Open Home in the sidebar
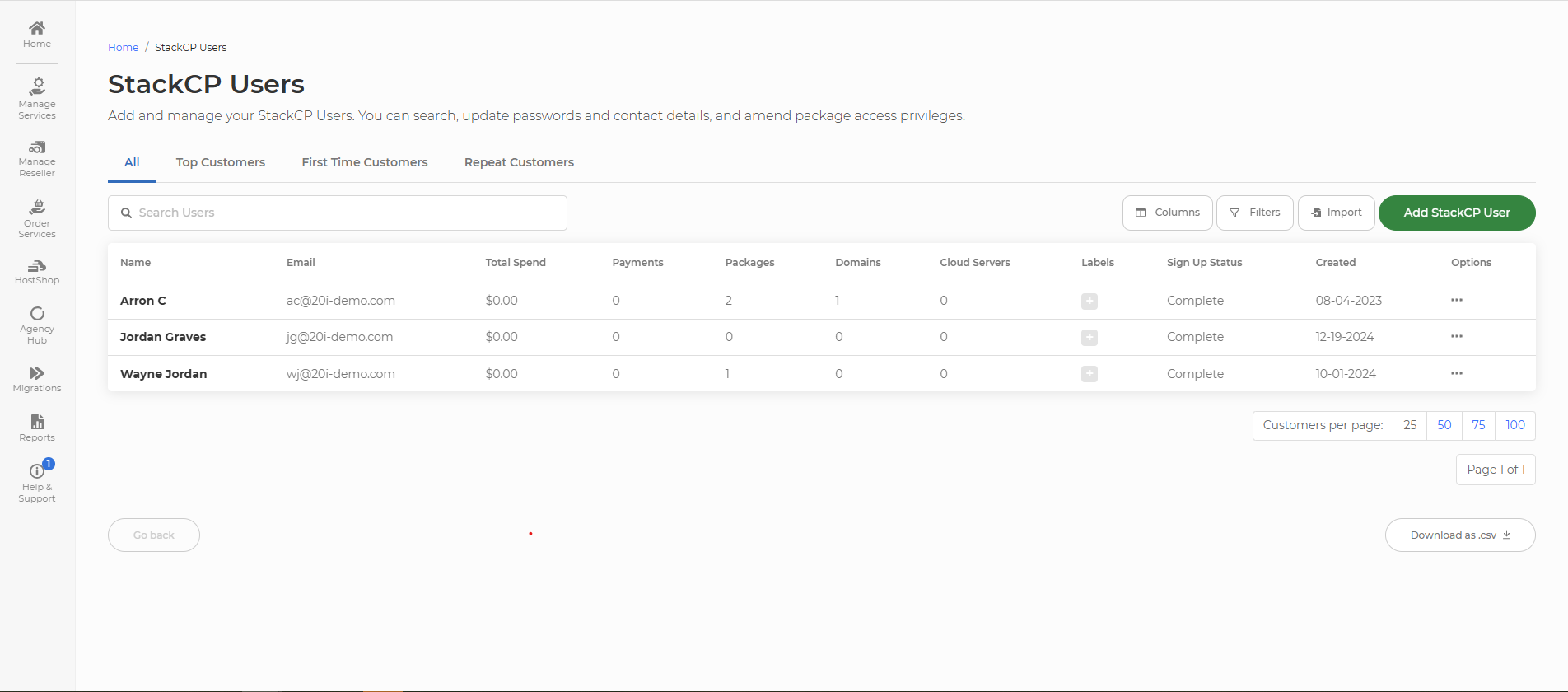 tap(37, 34)
